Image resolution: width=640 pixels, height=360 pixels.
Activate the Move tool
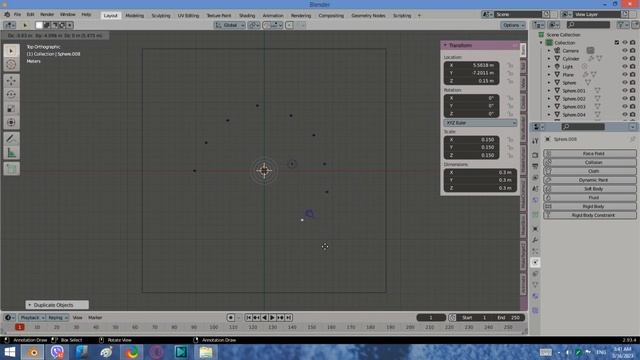point(11,80)
